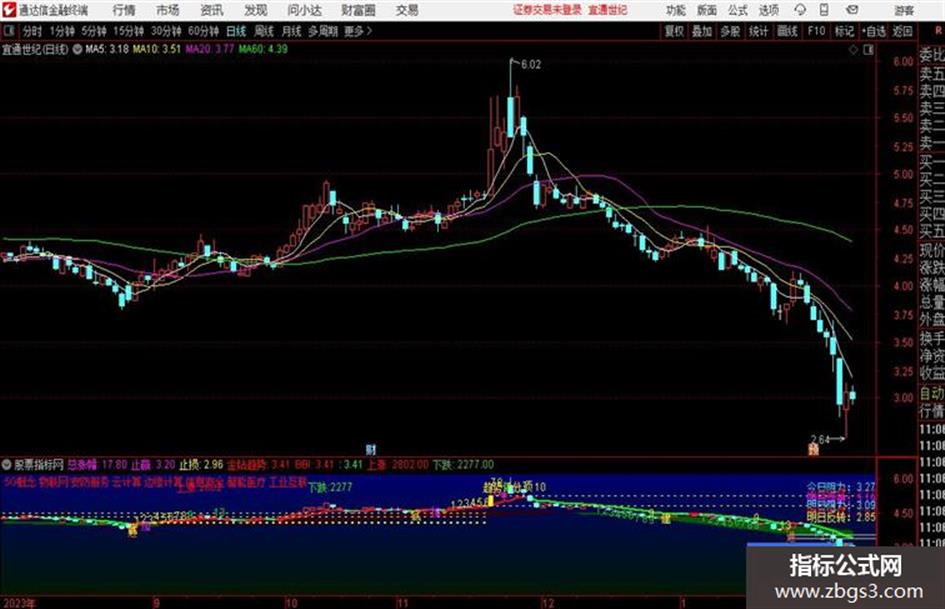Open the F10 company info button
Image resolution: width=945 pixels, height=609 pixels.
(816, 31)
